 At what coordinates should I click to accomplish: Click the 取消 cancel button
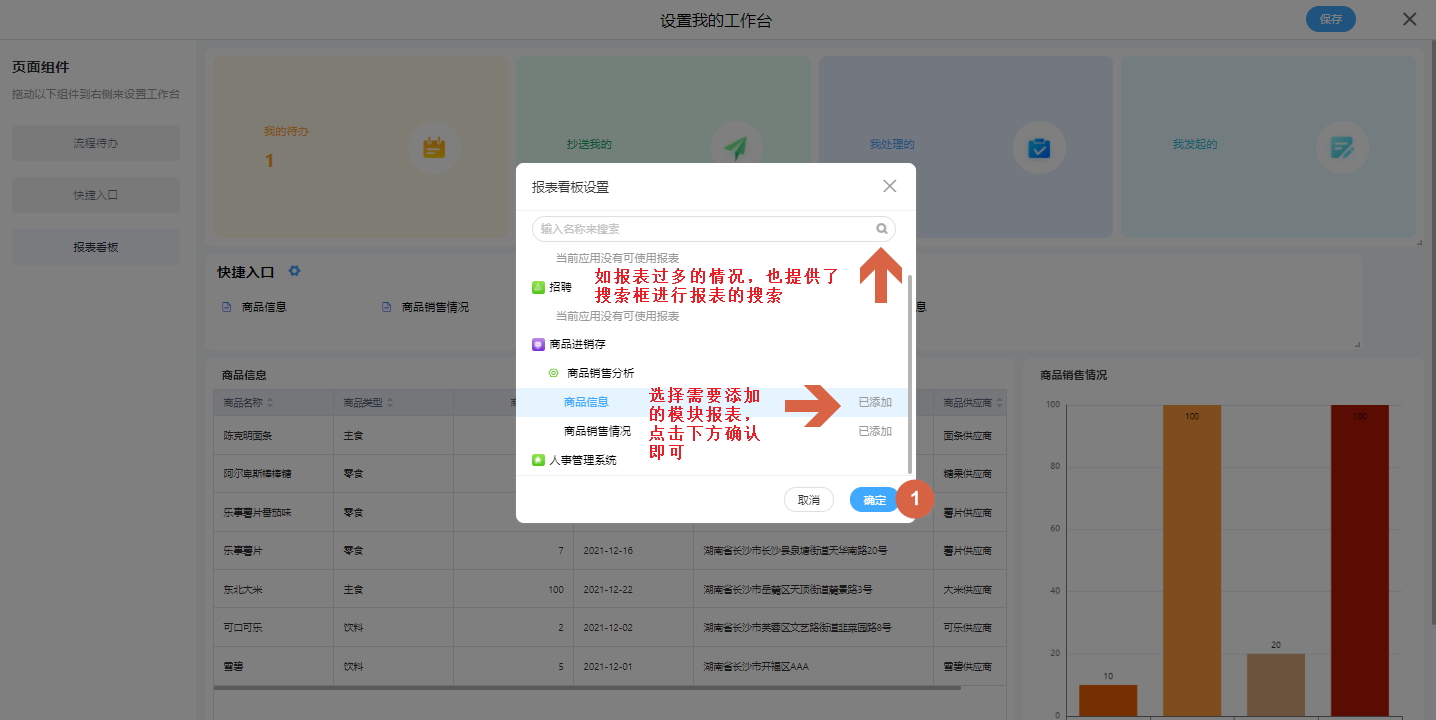click(808, 500)
